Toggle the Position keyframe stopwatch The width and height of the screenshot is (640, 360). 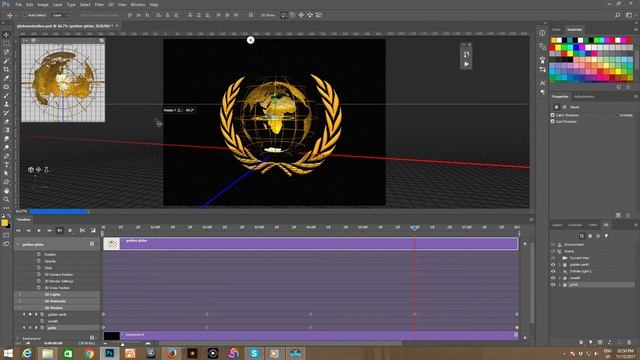click(x=39, y=254)
